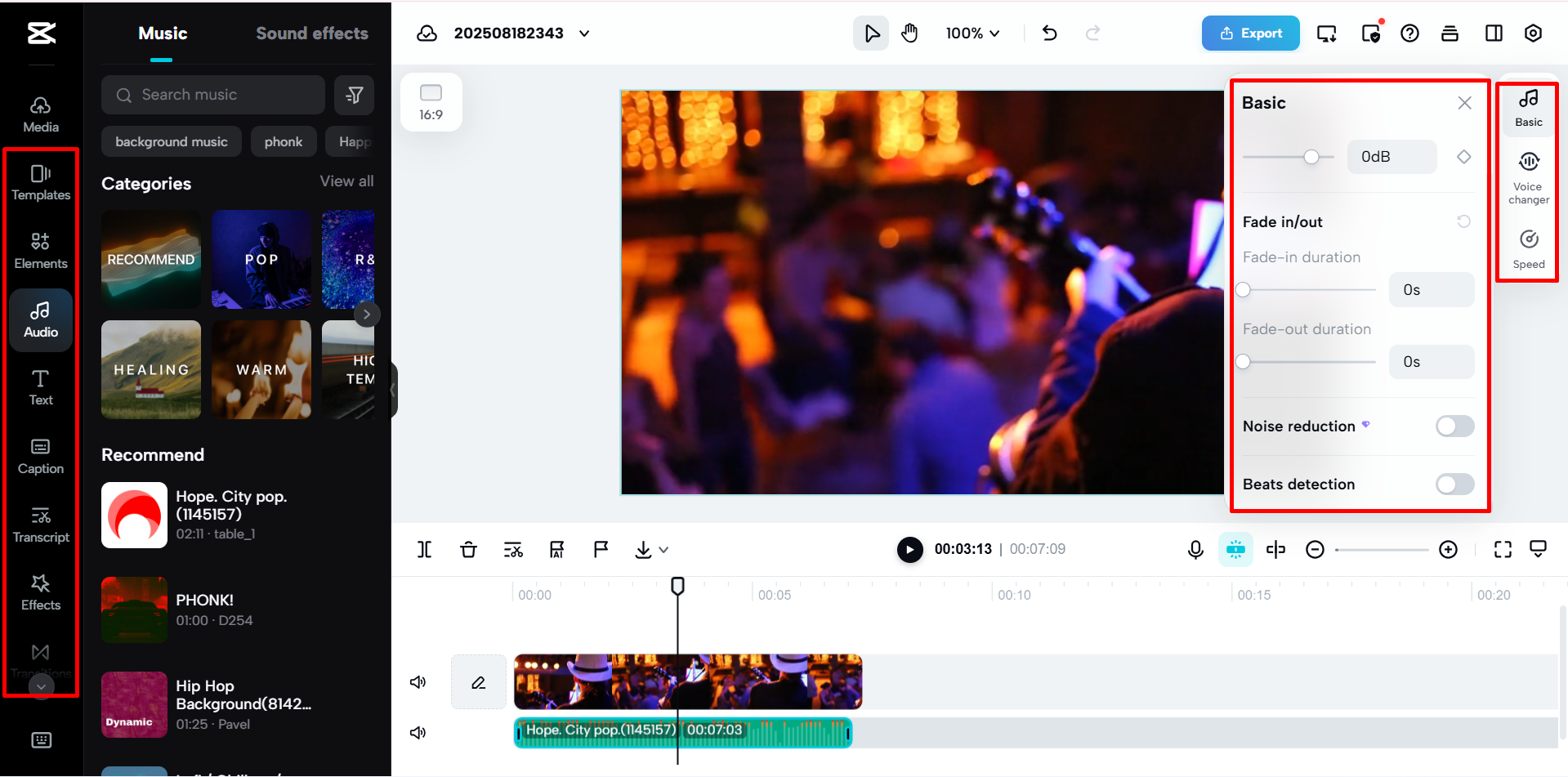The image size is (1568, 777).
Task: Select the PHONK! track thumbnail
Action: pyautogui.click(x=134, y=610)
